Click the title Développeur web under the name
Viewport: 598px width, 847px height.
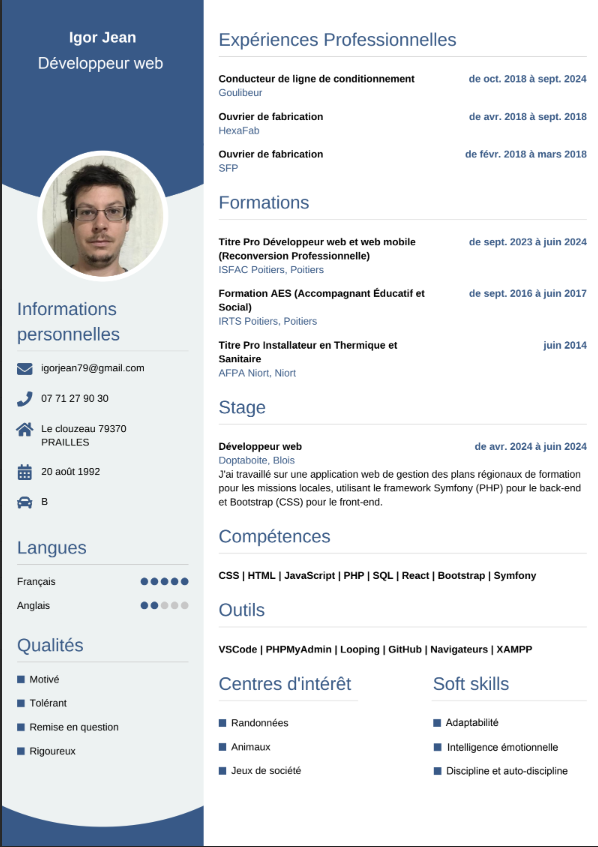coord(100,63)
